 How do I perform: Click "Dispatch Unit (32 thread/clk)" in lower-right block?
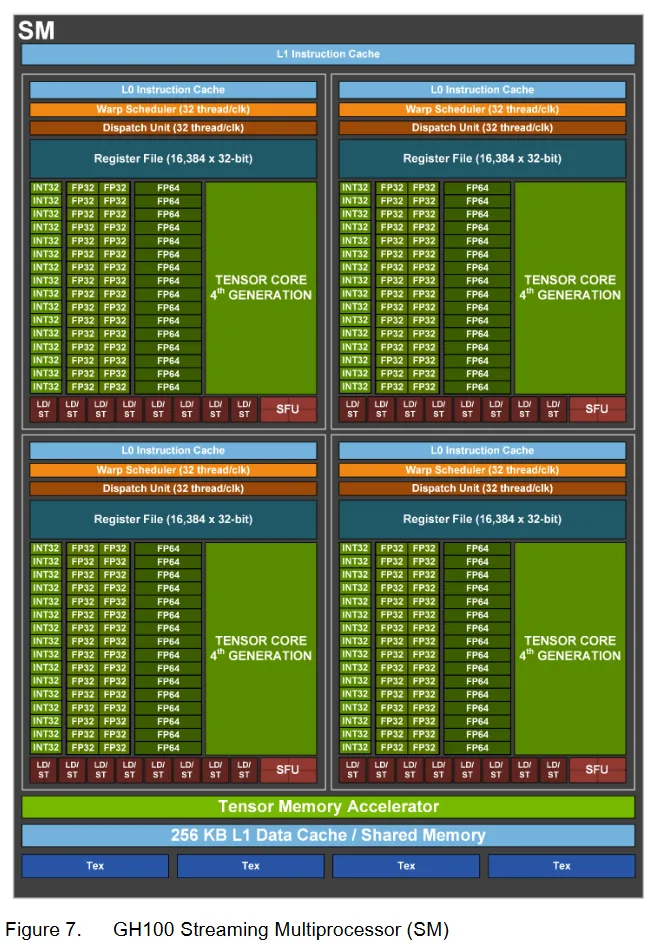coord(482,489)
